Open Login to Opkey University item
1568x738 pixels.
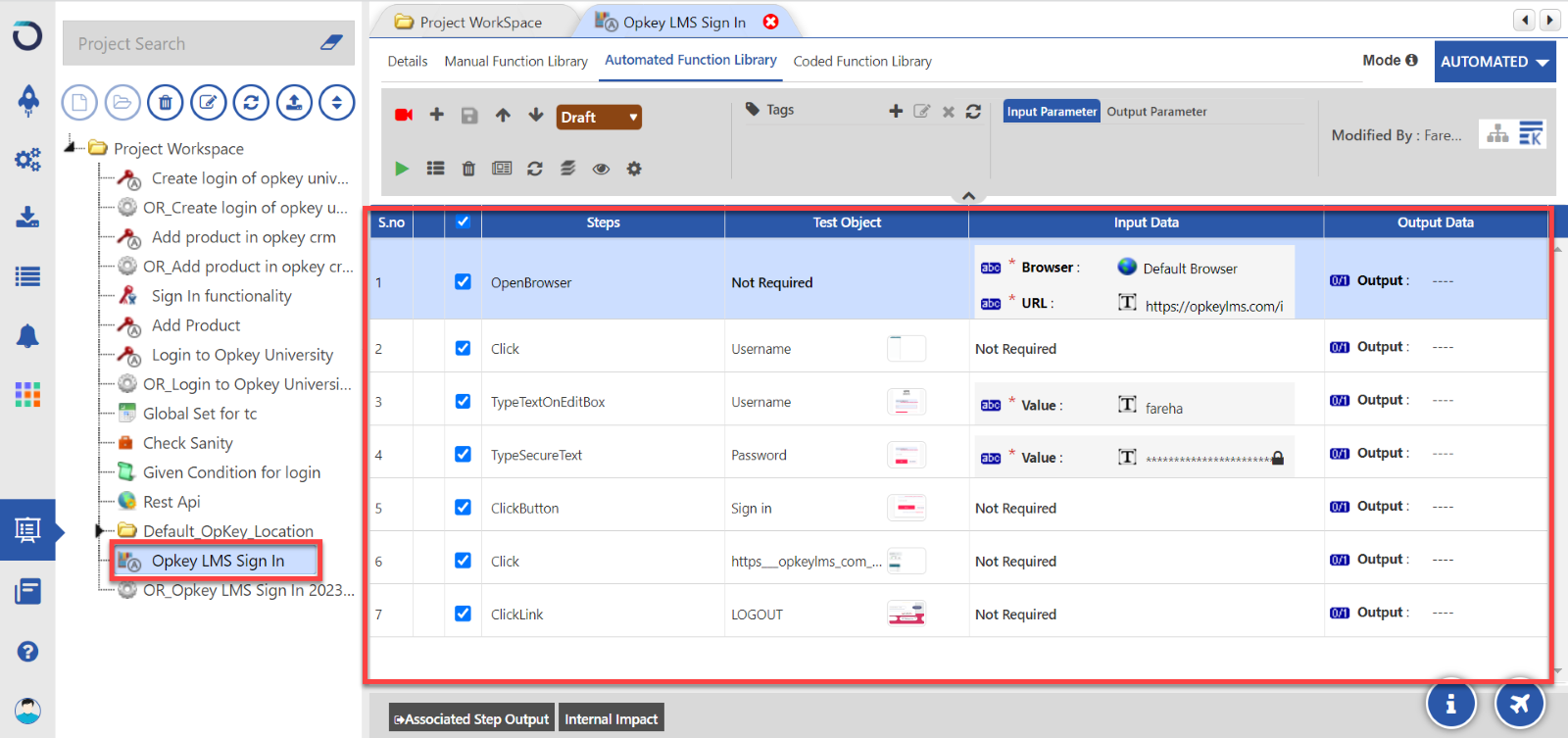point(242,355)
